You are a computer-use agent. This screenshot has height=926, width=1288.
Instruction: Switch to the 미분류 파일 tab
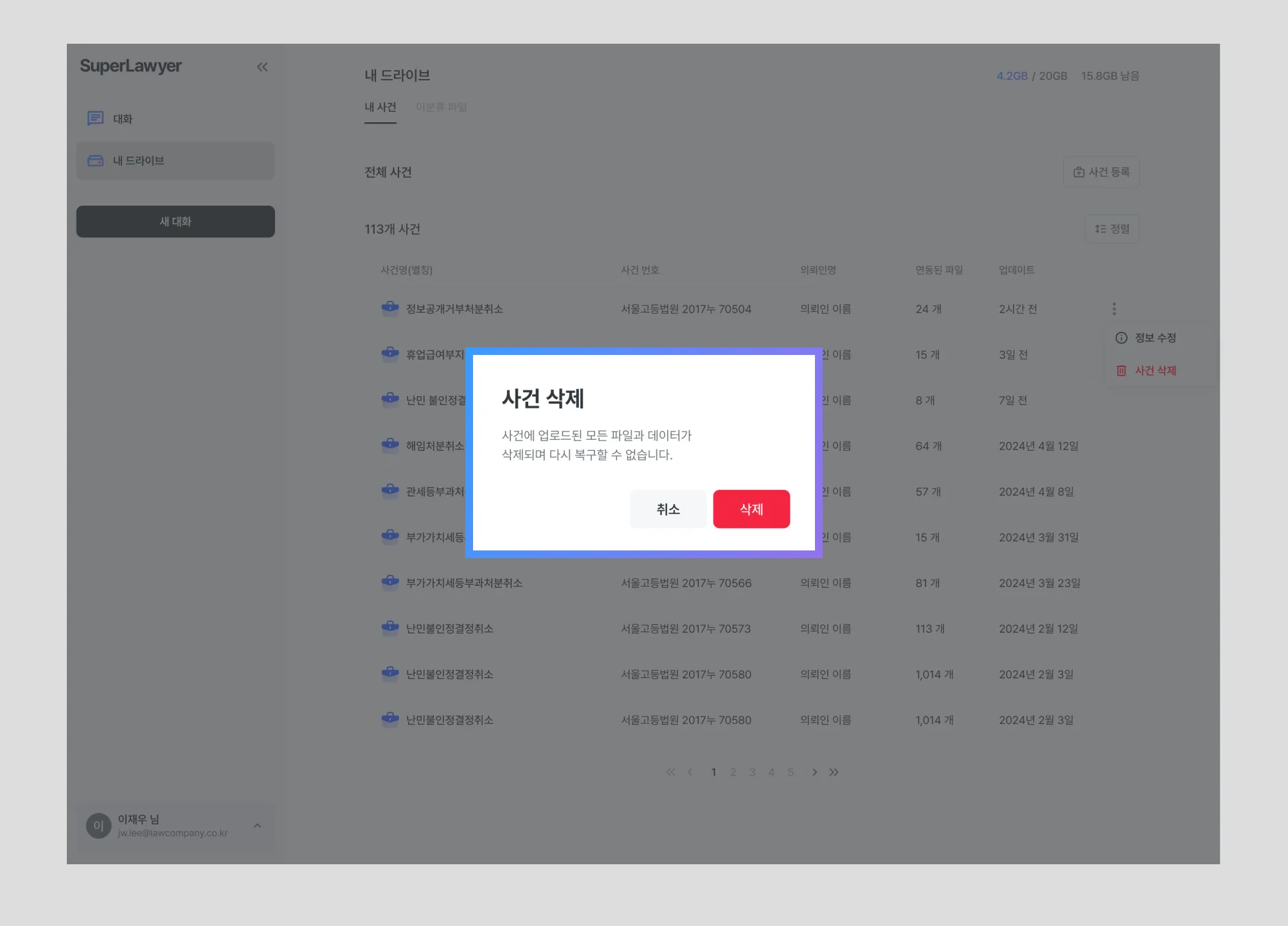tap(441, 107)
